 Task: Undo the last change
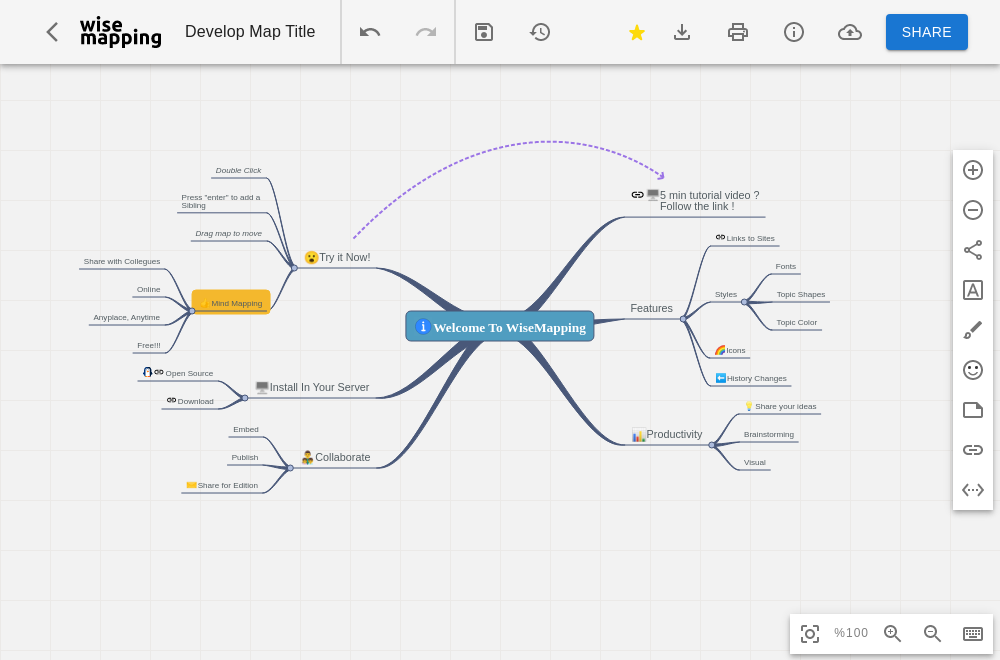(370, 32)
